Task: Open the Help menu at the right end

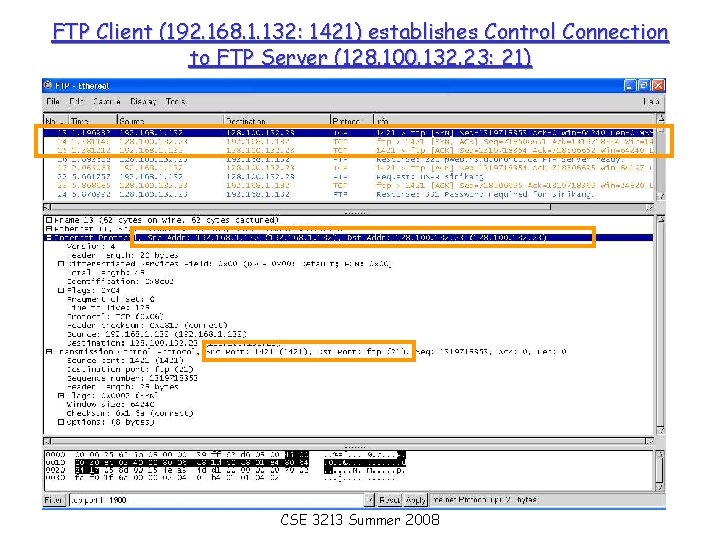Action: [651, 101]
